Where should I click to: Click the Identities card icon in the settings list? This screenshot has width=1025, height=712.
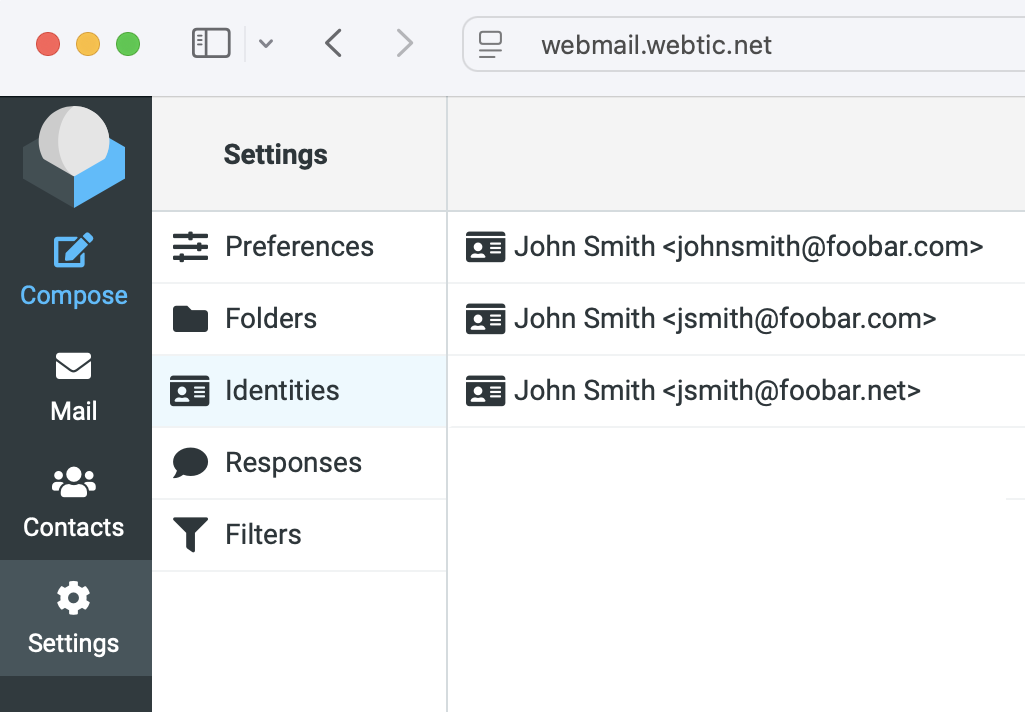pos(190,391)
